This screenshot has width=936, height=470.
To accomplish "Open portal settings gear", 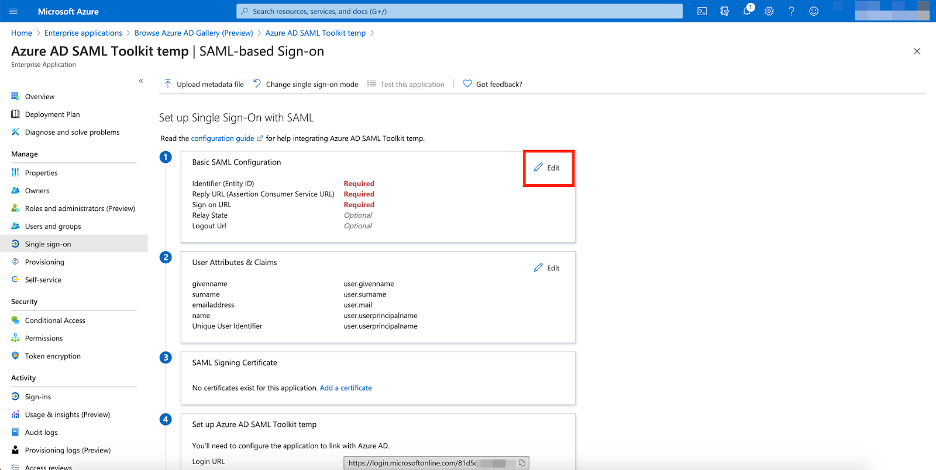I will [x=769, y=11].
